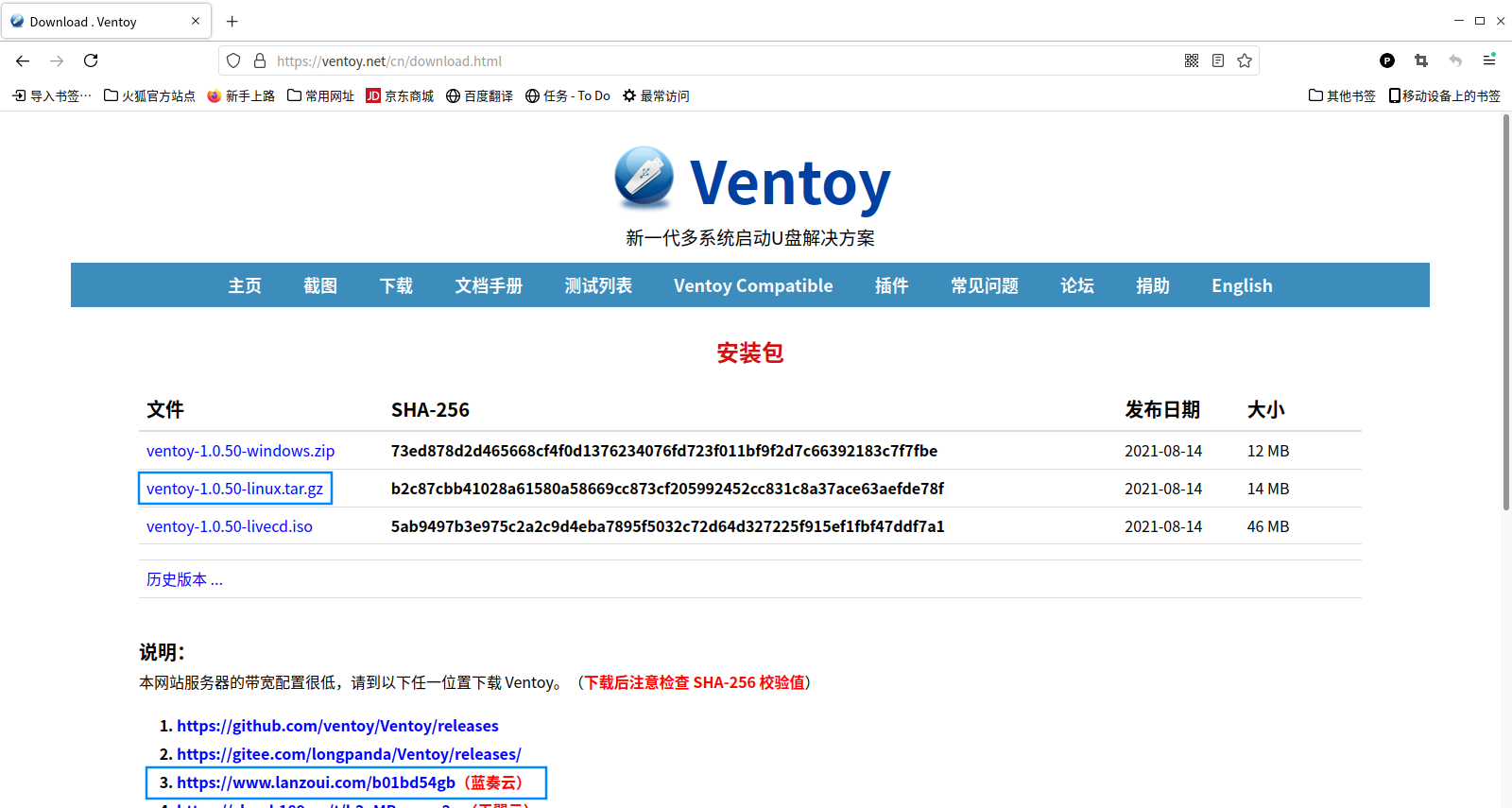Click the 文件 column header
This screenshot has width=1512, height=808.
tap(165, 409)
